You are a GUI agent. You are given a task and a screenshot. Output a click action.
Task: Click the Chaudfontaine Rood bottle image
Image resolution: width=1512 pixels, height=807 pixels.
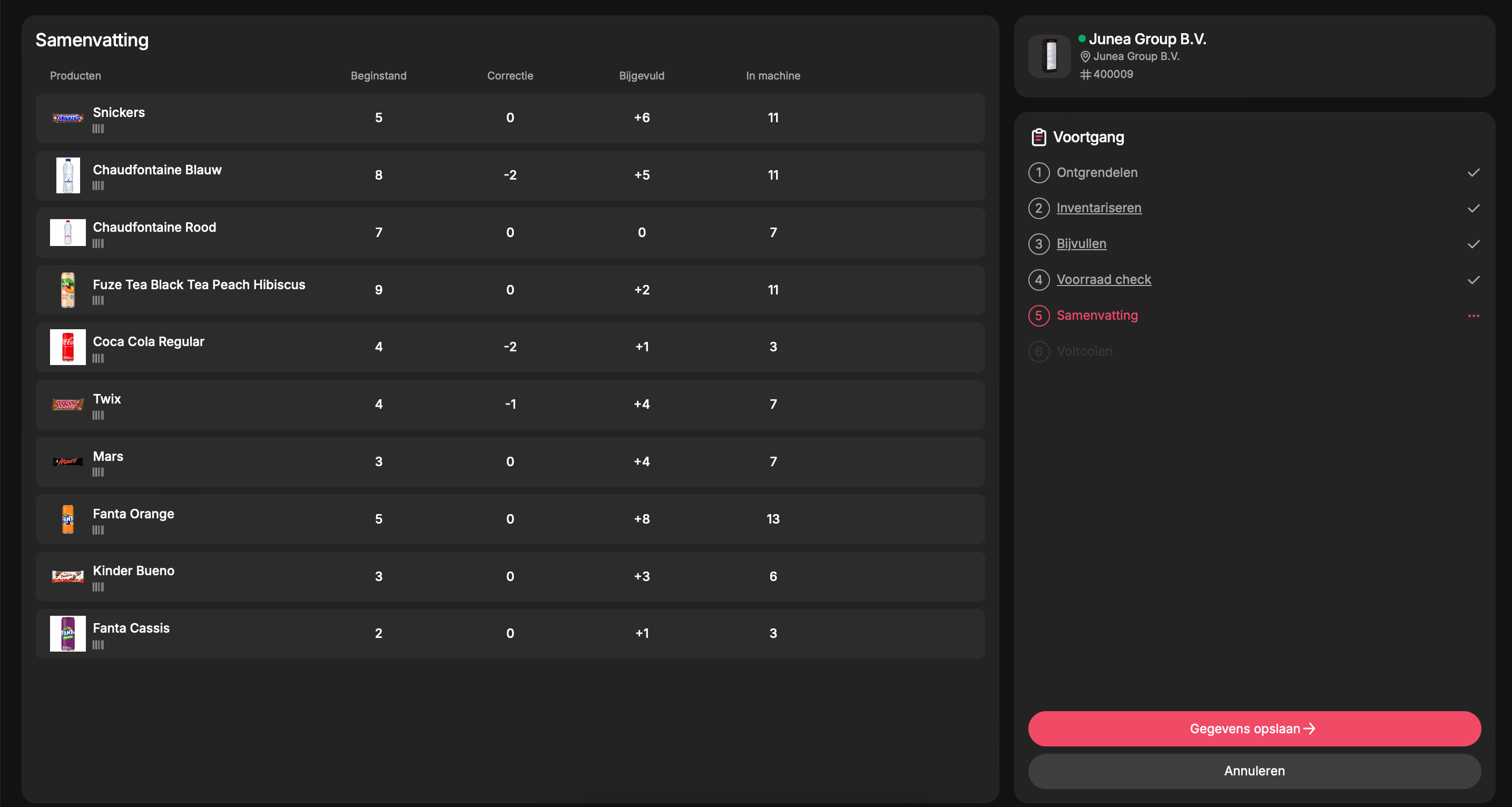point(67,232)
